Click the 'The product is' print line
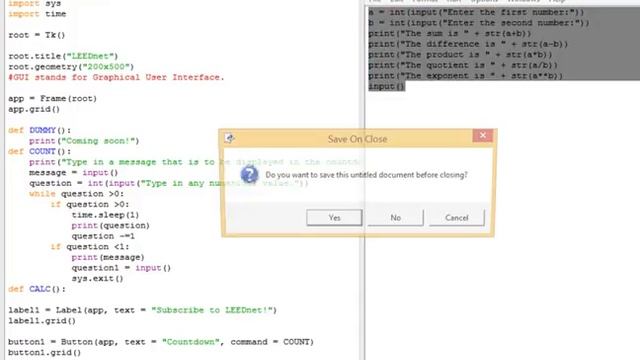 (x=460, y=55)
